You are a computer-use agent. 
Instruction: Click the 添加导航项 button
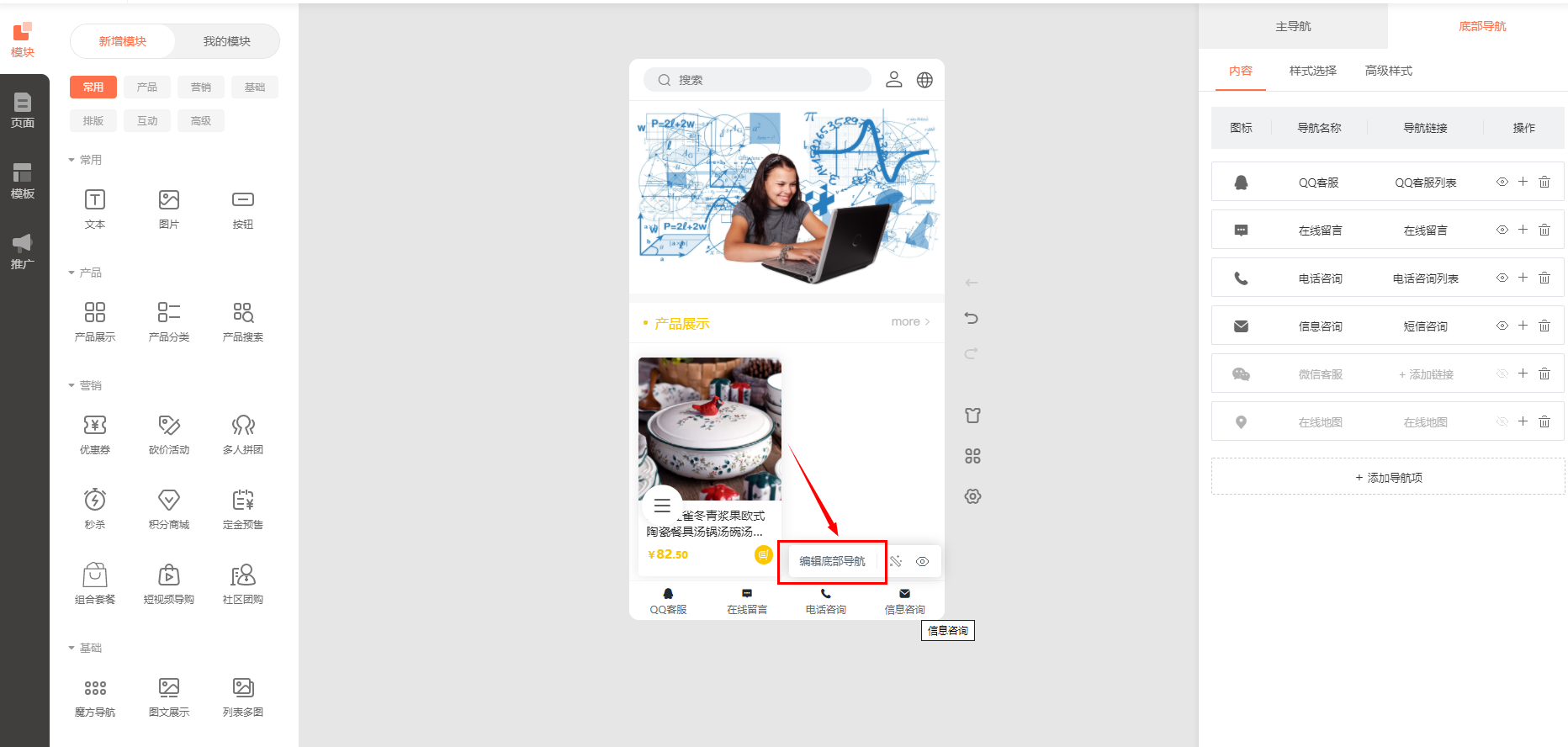tap(1388, 477)
